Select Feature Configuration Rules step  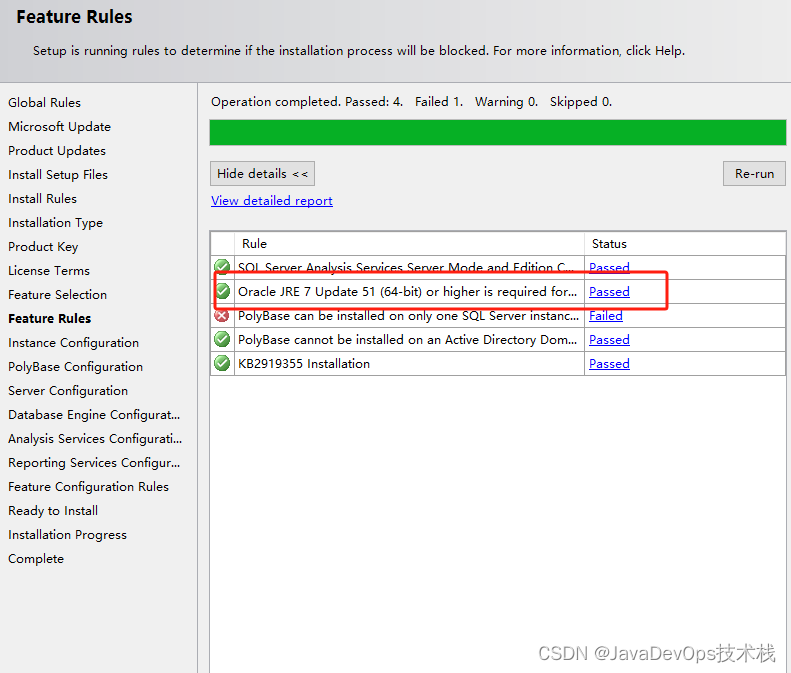tap(88, 487)
